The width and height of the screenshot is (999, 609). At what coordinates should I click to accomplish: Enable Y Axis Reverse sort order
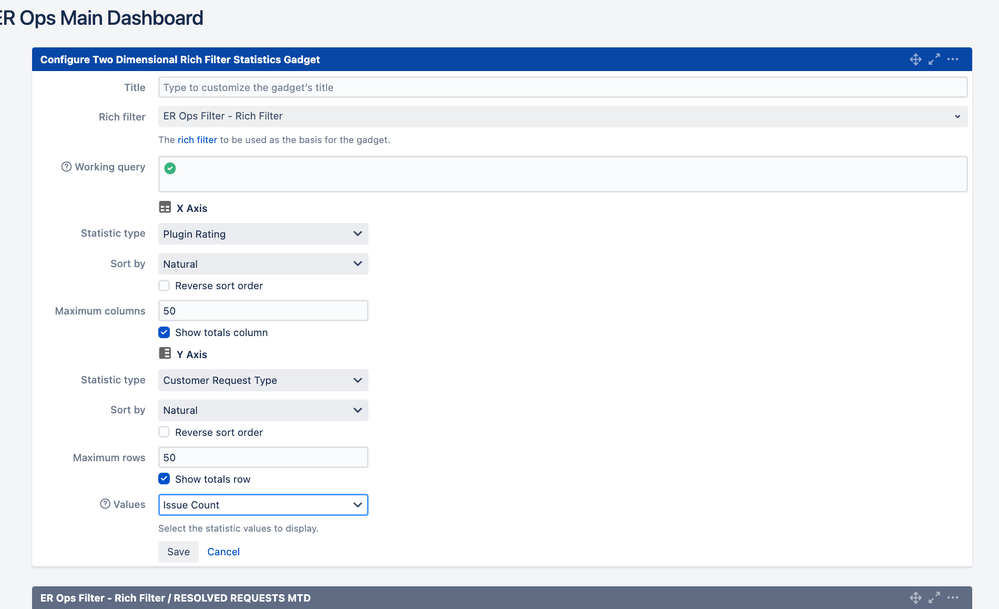(164, 432)
